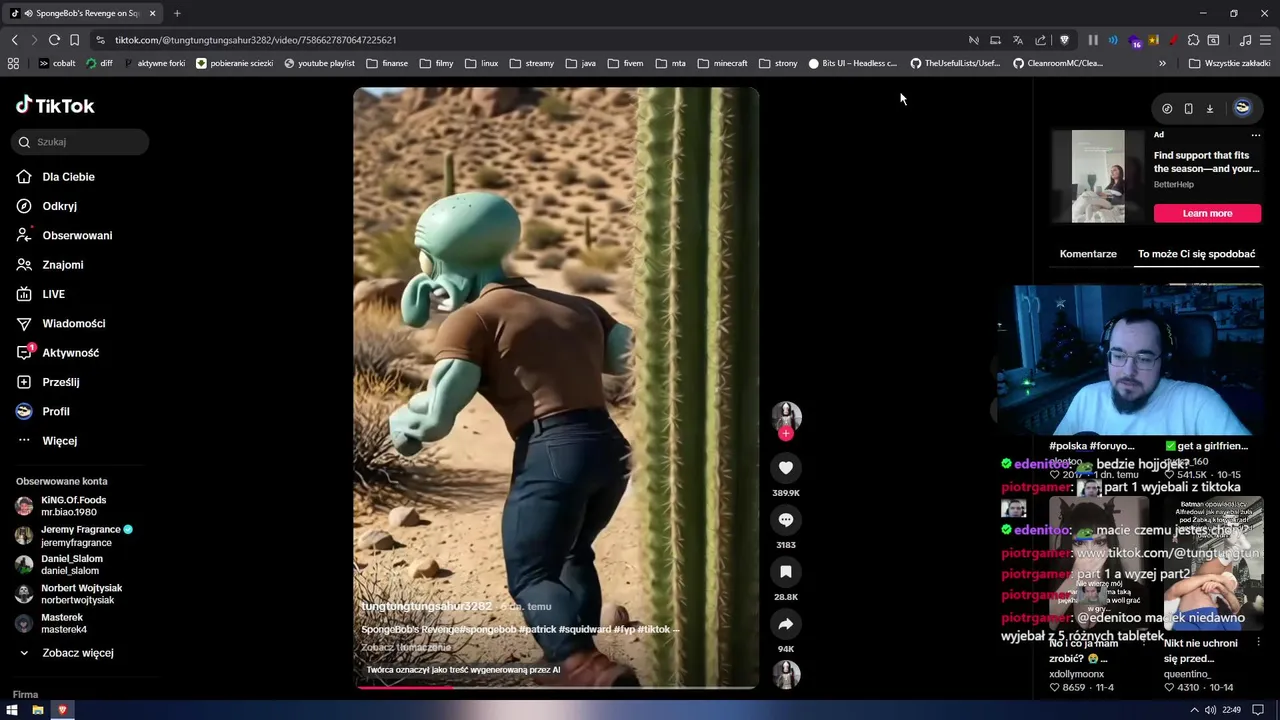Open profile avatar menu top right

(1242, 108)
